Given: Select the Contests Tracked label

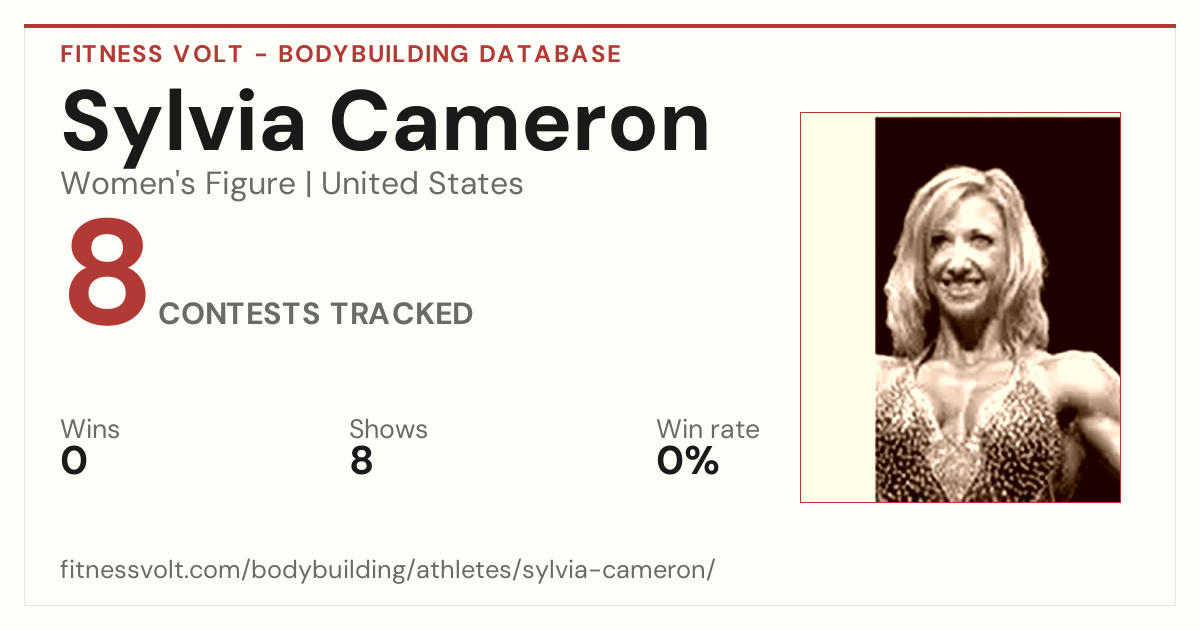Looking at the screenshot, I should pos(316,314).
